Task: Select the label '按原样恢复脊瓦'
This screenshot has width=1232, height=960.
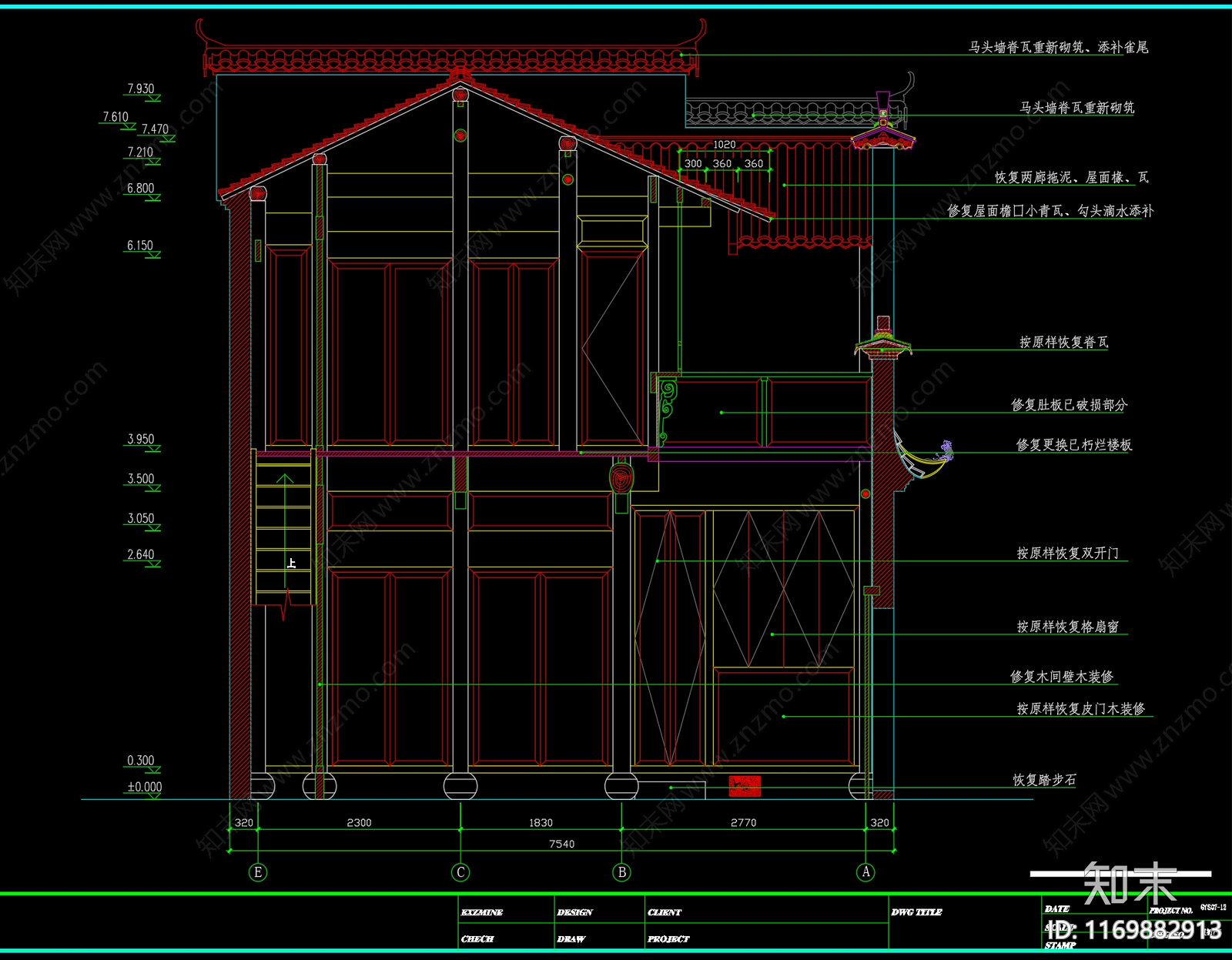Action: click(x=1063, y=343)
